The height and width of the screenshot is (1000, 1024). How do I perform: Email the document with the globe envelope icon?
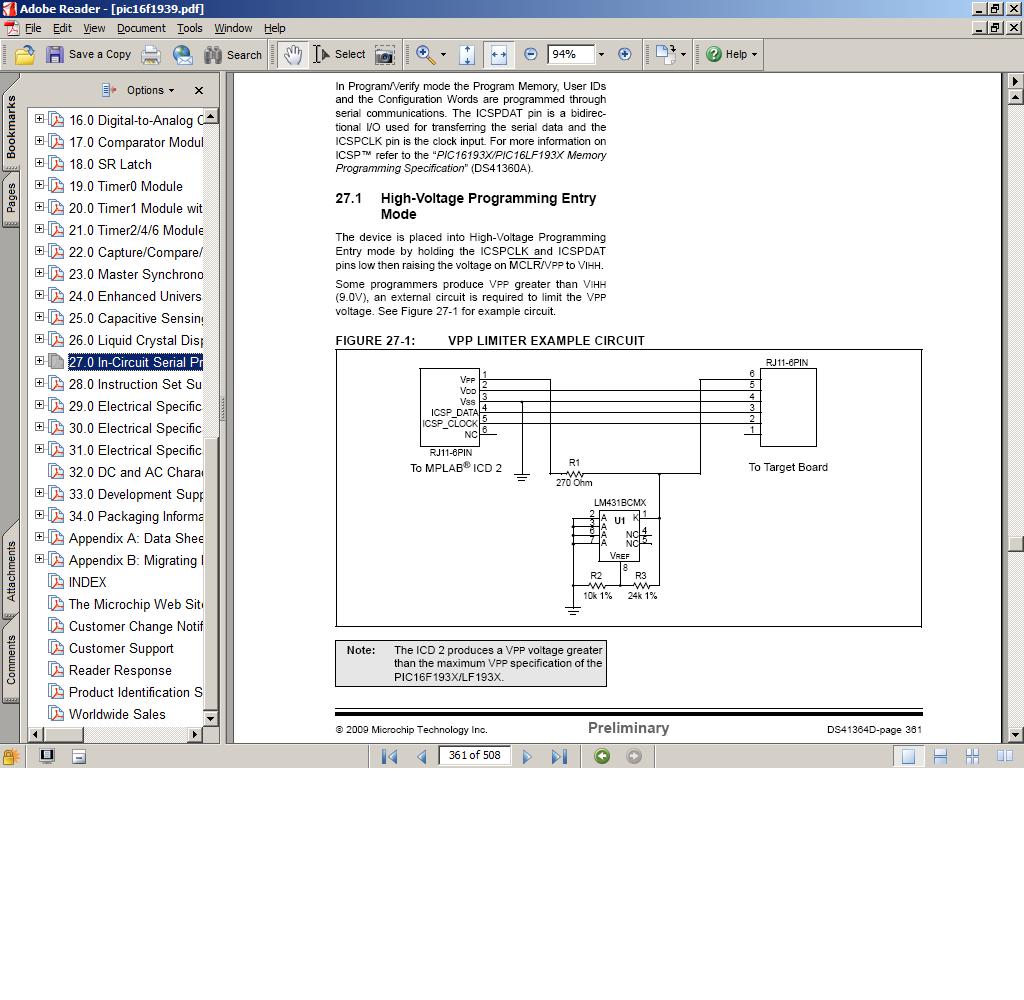(183, 55)
